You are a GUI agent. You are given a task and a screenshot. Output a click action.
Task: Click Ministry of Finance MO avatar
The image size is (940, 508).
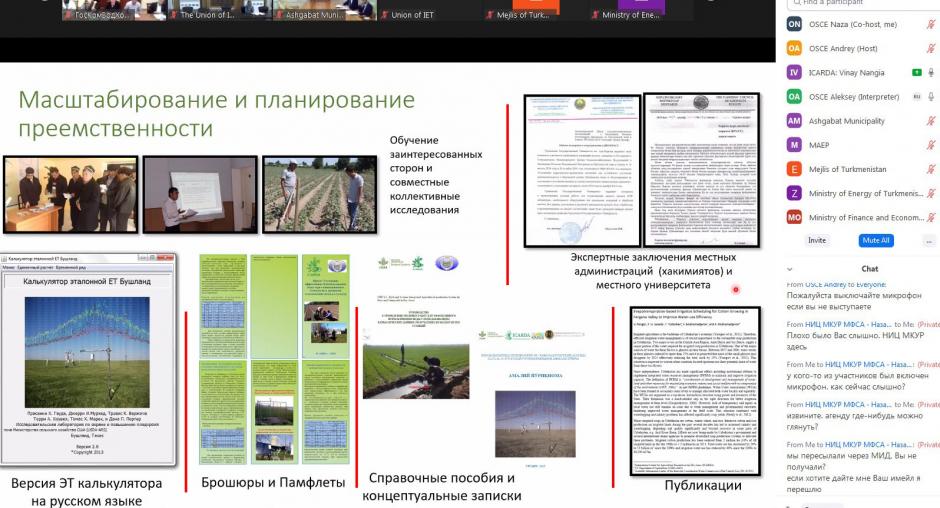[794, 217]
